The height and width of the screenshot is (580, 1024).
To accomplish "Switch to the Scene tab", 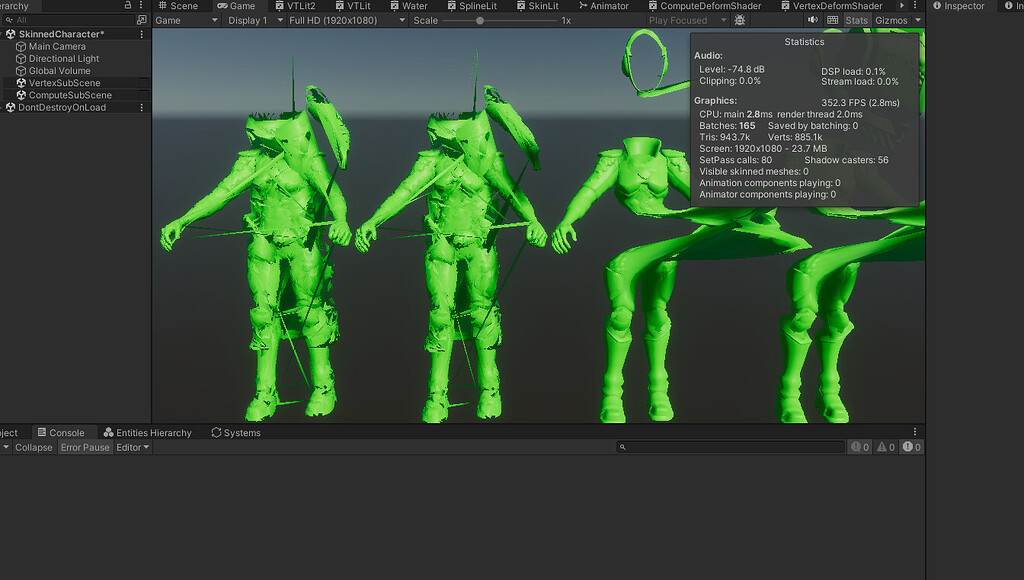I will 178,5.
